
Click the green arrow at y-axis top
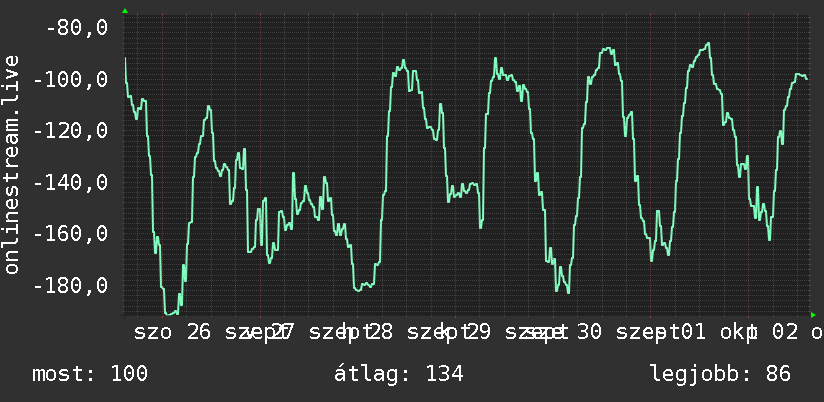click(125, 11)
